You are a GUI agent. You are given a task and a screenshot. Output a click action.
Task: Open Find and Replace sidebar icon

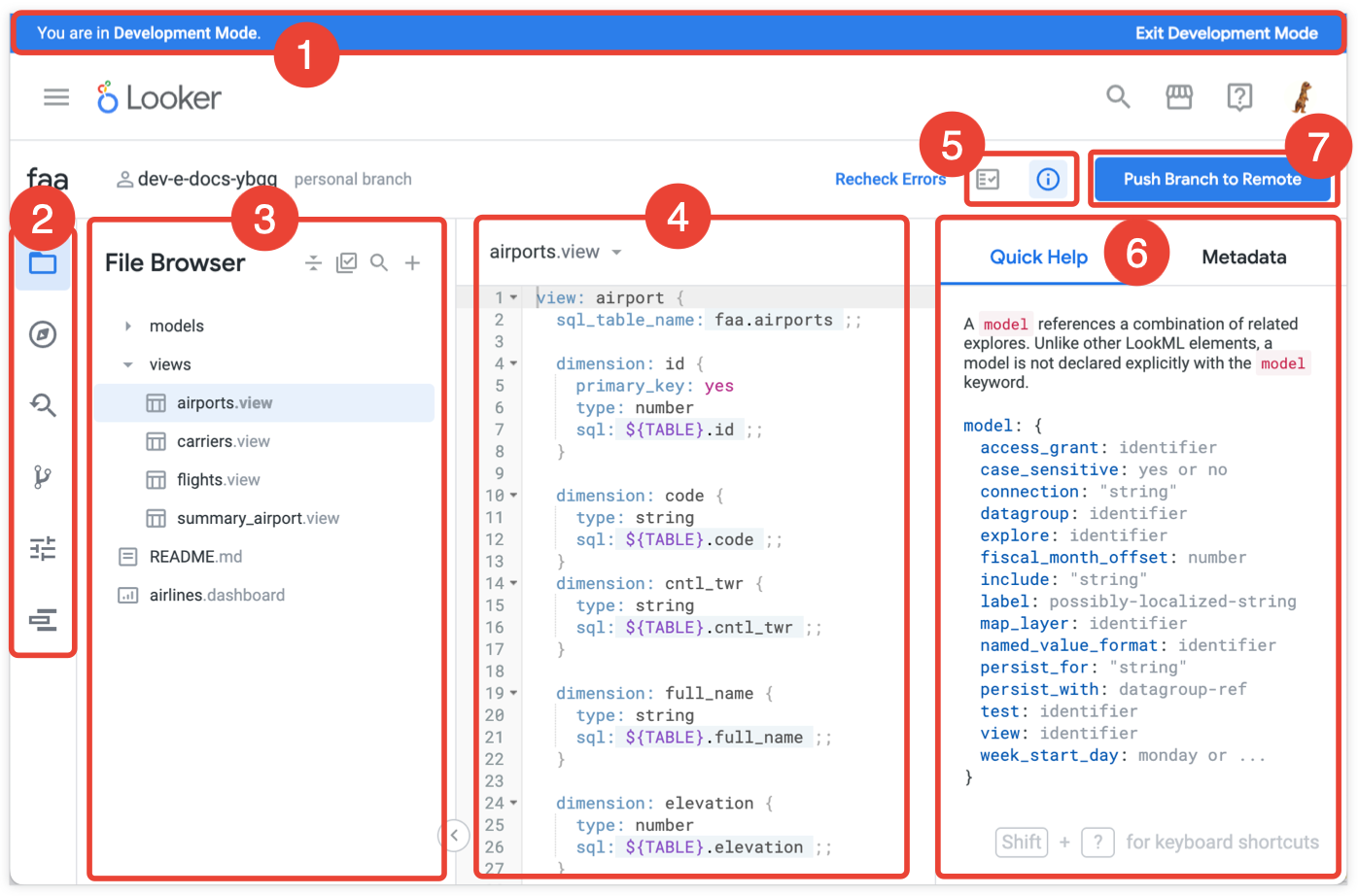pyautogui.click(x=43, y=405)
